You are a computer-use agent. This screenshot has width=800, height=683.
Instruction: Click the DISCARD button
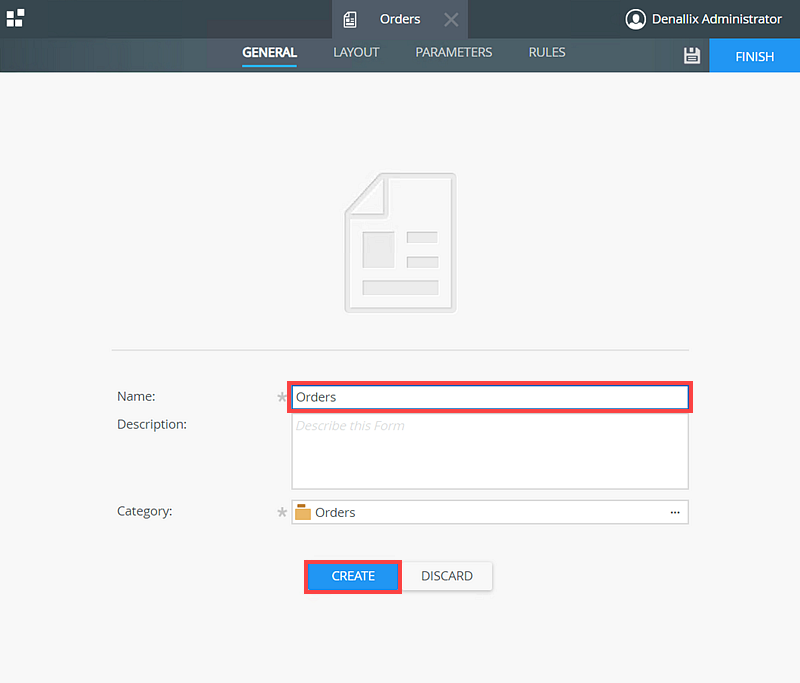[447, 576]
